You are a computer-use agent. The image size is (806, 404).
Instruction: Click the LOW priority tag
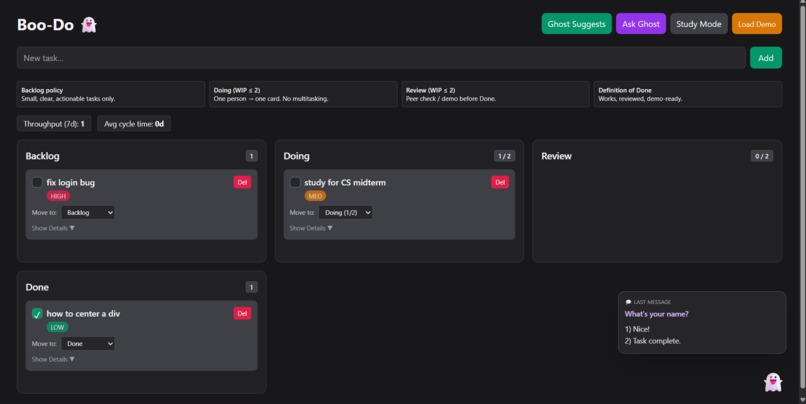pyautogui.click(x=57, y=327)
